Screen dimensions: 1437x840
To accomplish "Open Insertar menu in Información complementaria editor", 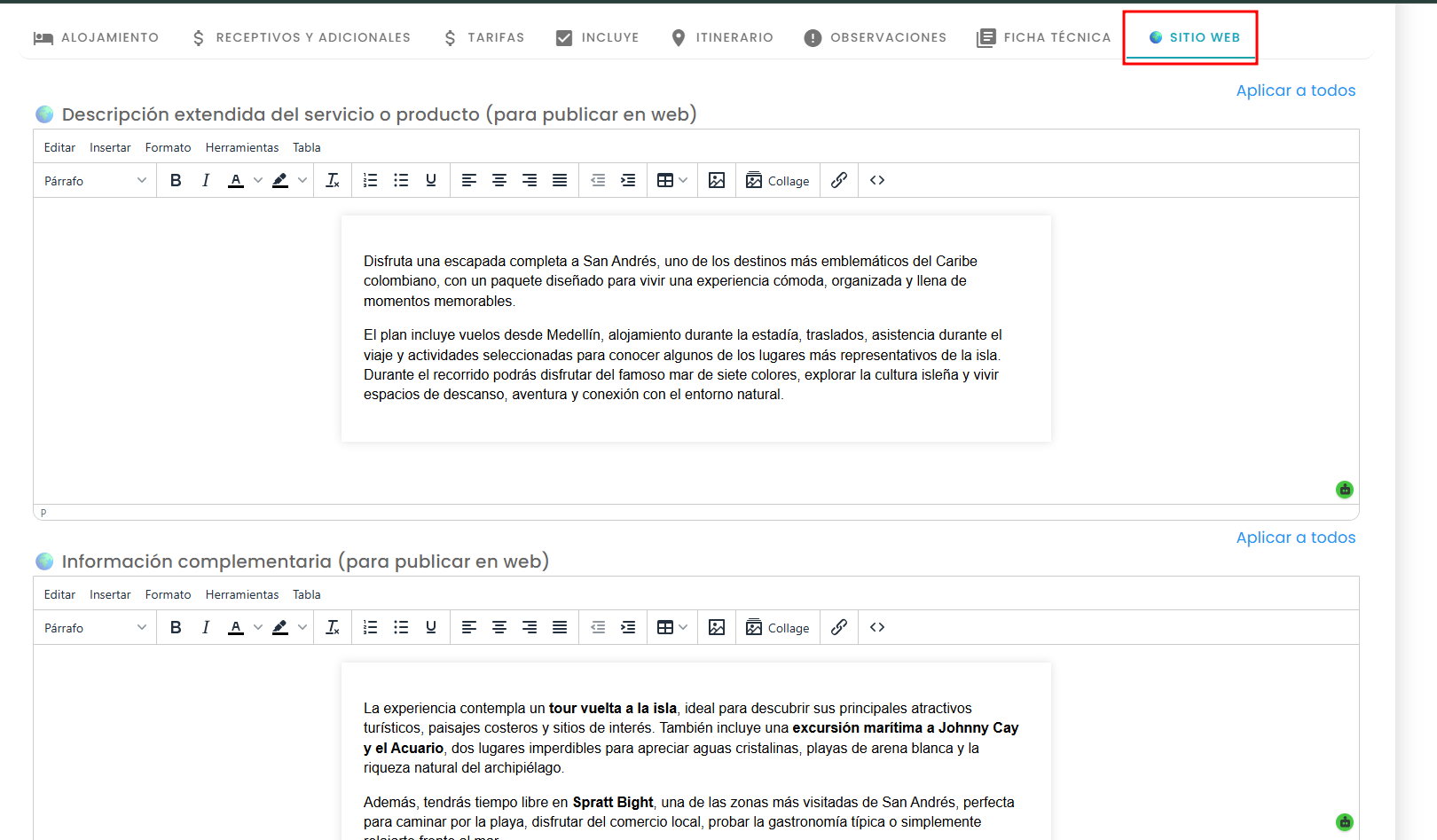I will 110,594.
